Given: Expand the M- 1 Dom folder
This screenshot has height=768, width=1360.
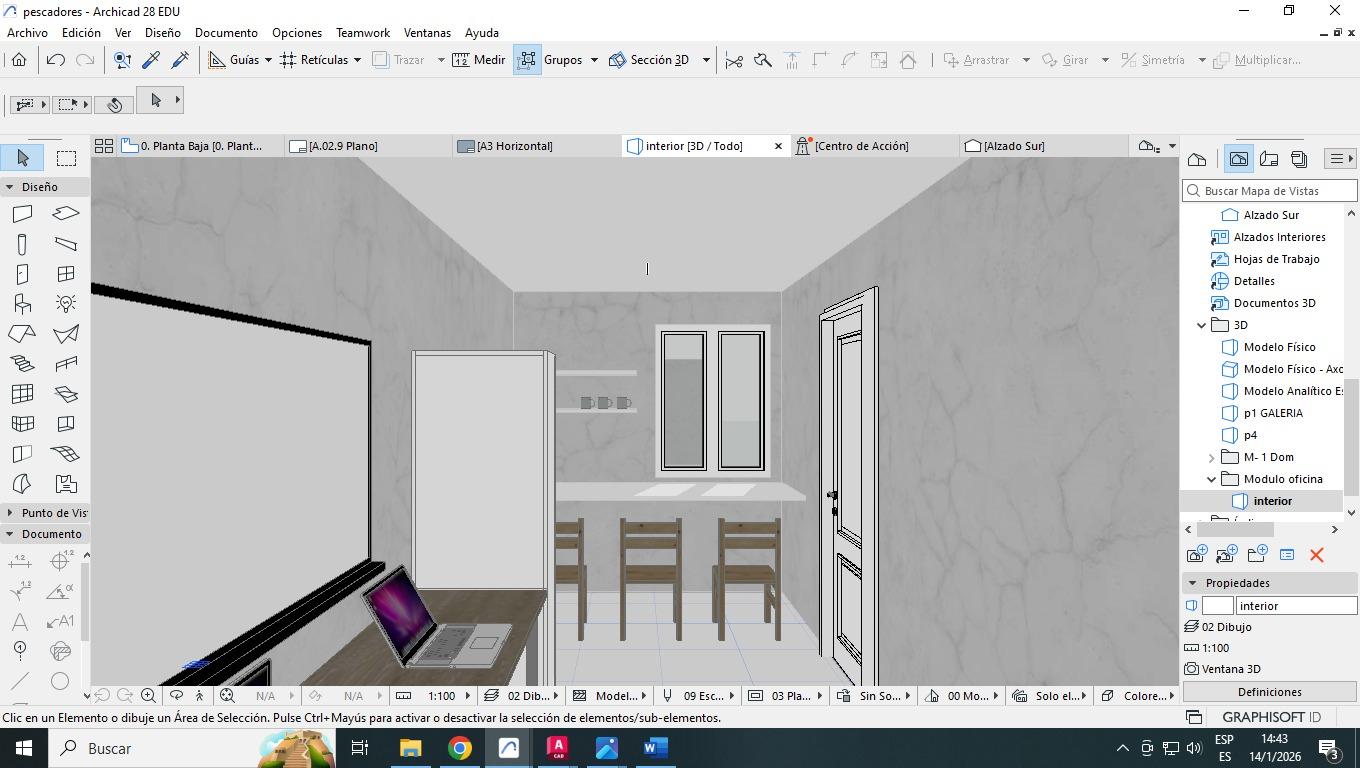Looking at the screenshot, I should (1211, 457).
